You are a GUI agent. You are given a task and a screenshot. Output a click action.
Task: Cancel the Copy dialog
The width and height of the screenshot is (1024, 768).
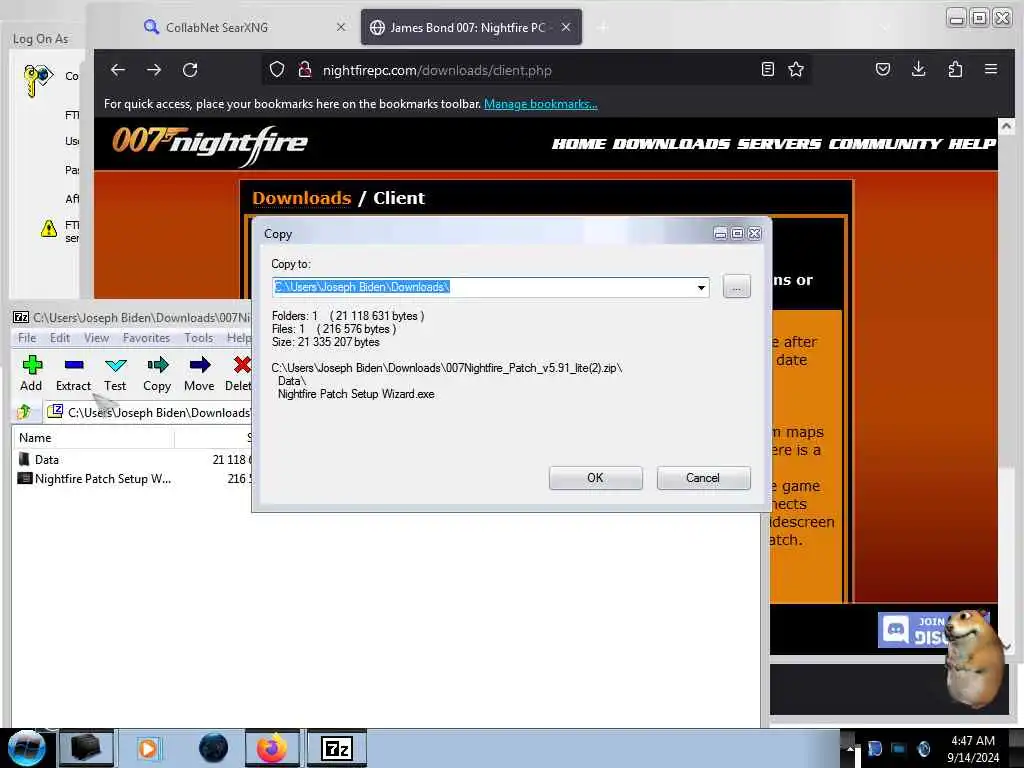pos(703,477)
